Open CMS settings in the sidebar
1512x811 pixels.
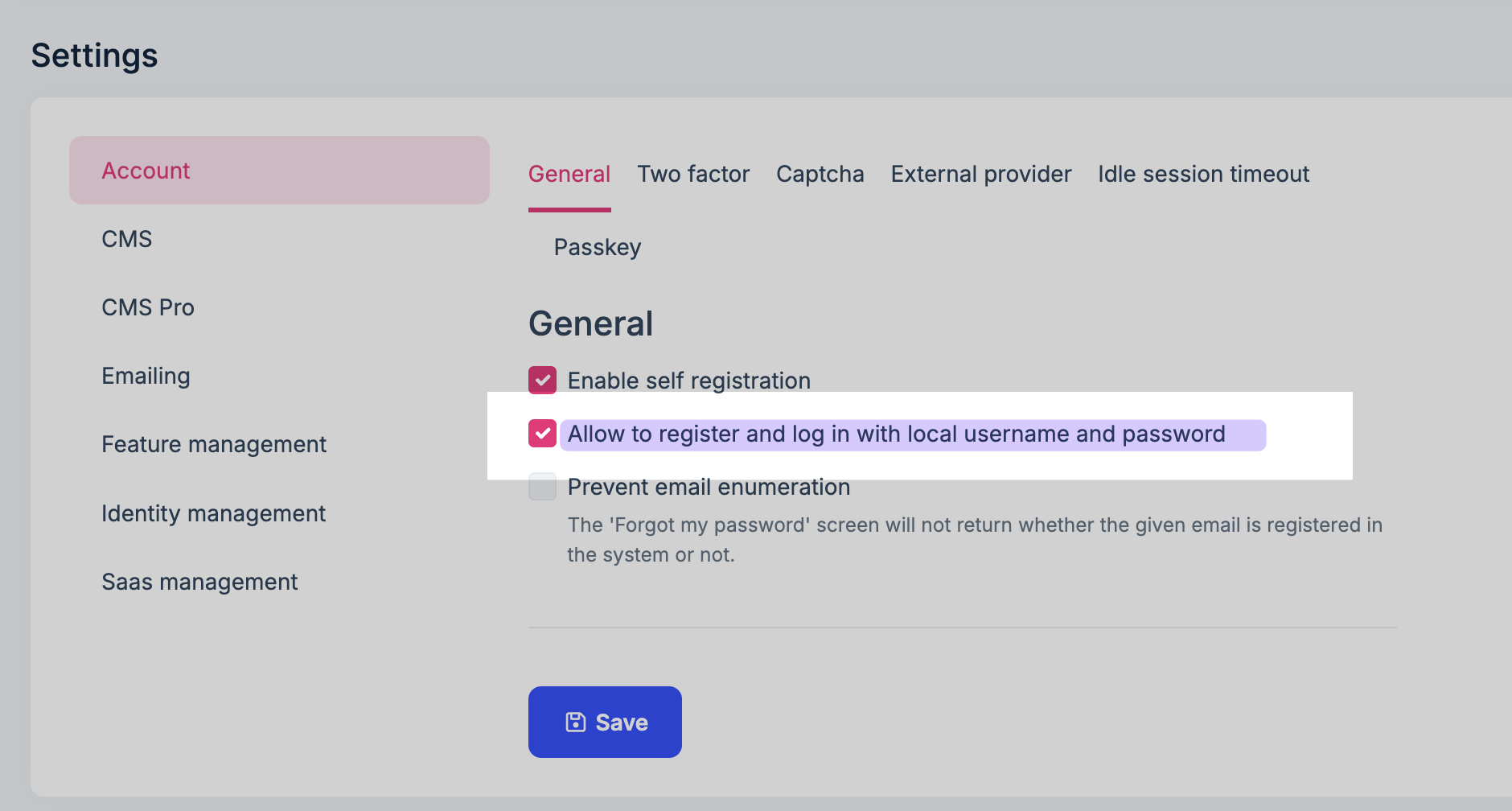[127, 239]
